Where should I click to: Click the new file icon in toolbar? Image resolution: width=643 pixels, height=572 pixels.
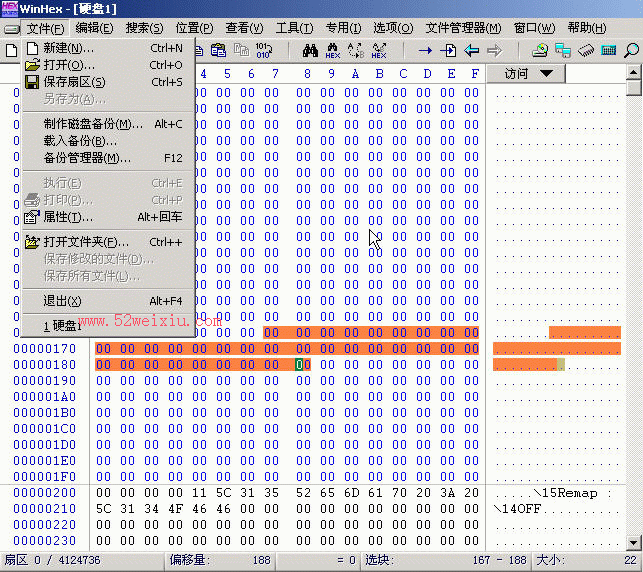pos(11,51)
